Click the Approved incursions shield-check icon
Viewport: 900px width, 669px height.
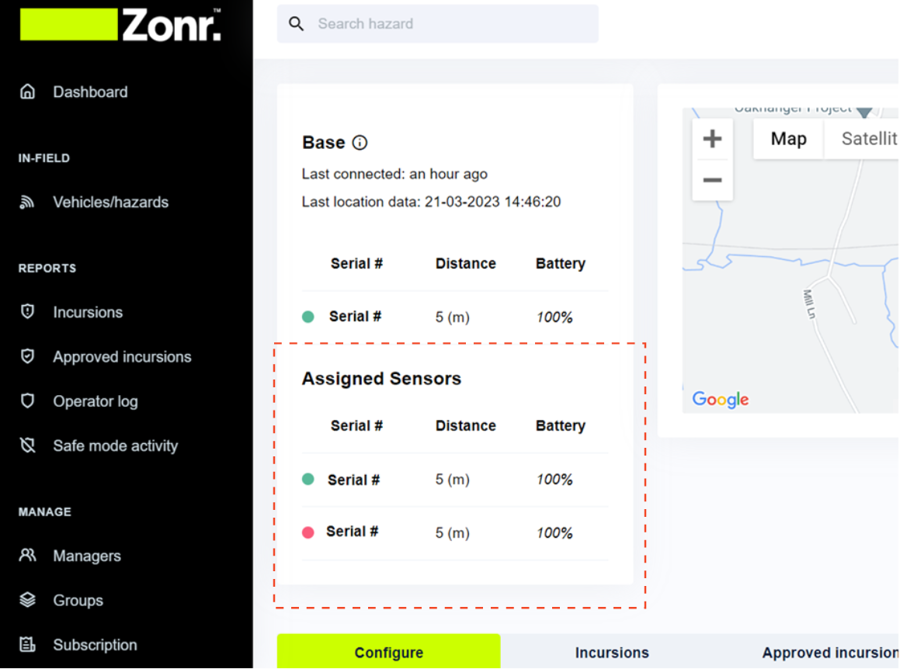tap(28, 357)
